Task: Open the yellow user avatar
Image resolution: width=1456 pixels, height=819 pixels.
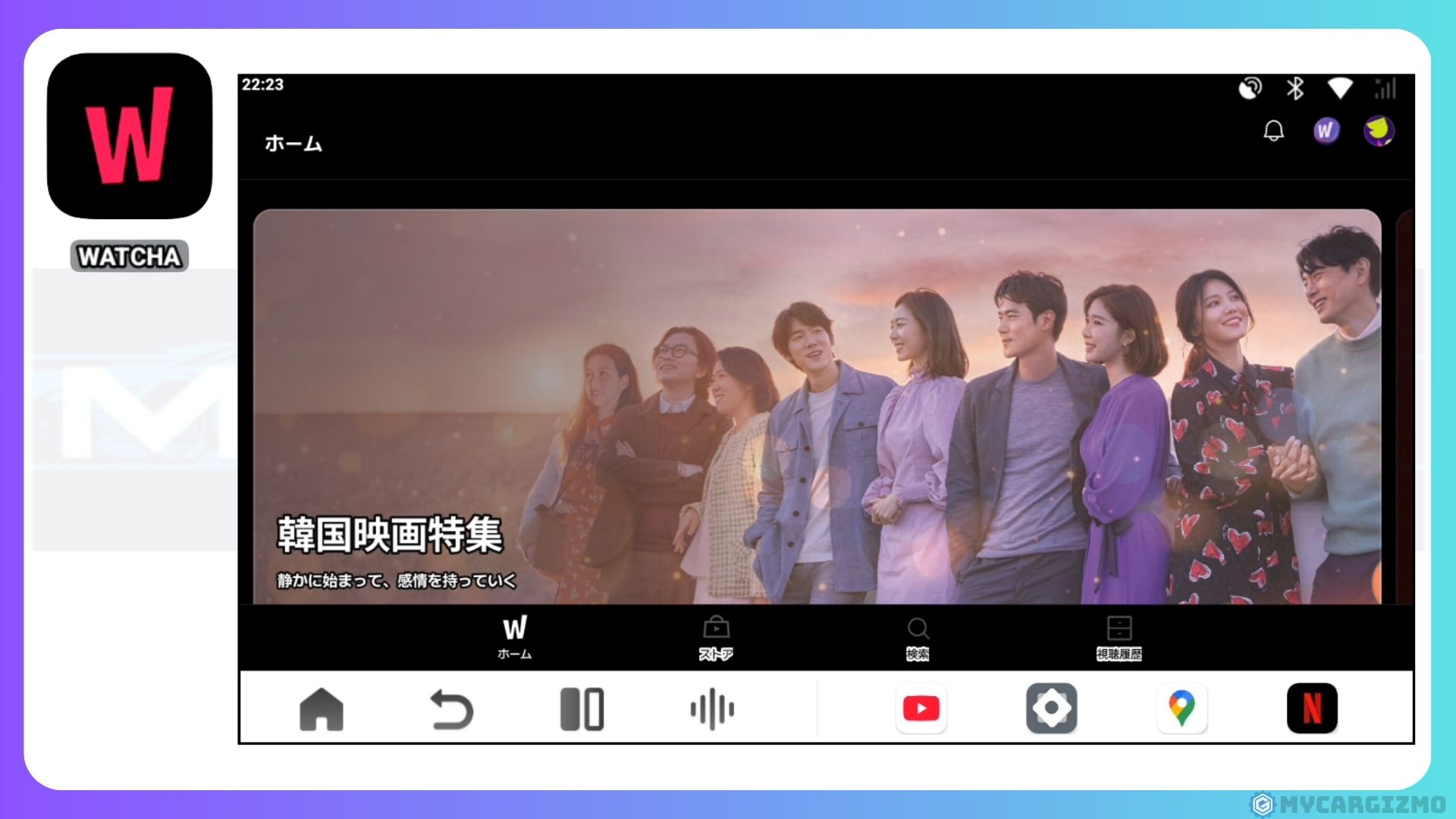Action: click(x=1379, y=131)
